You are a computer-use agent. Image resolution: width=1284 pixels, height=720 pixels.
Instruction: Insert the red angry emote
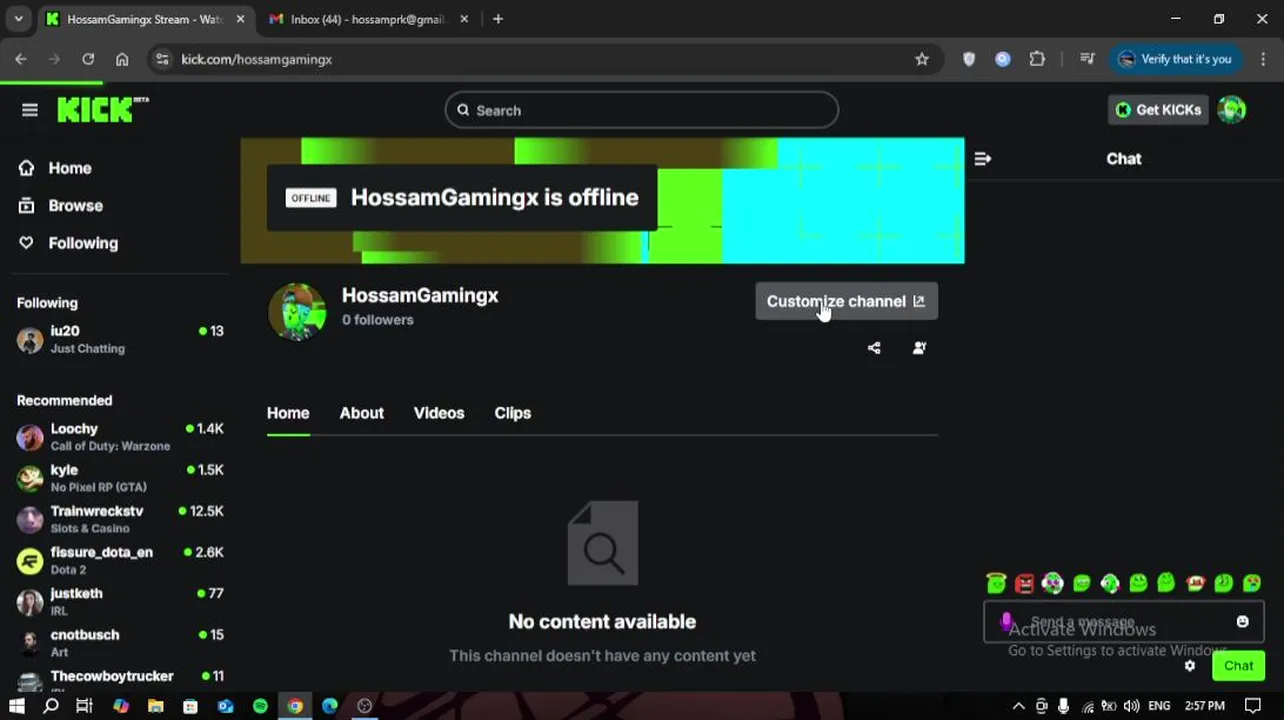(x=1024, y=583)
